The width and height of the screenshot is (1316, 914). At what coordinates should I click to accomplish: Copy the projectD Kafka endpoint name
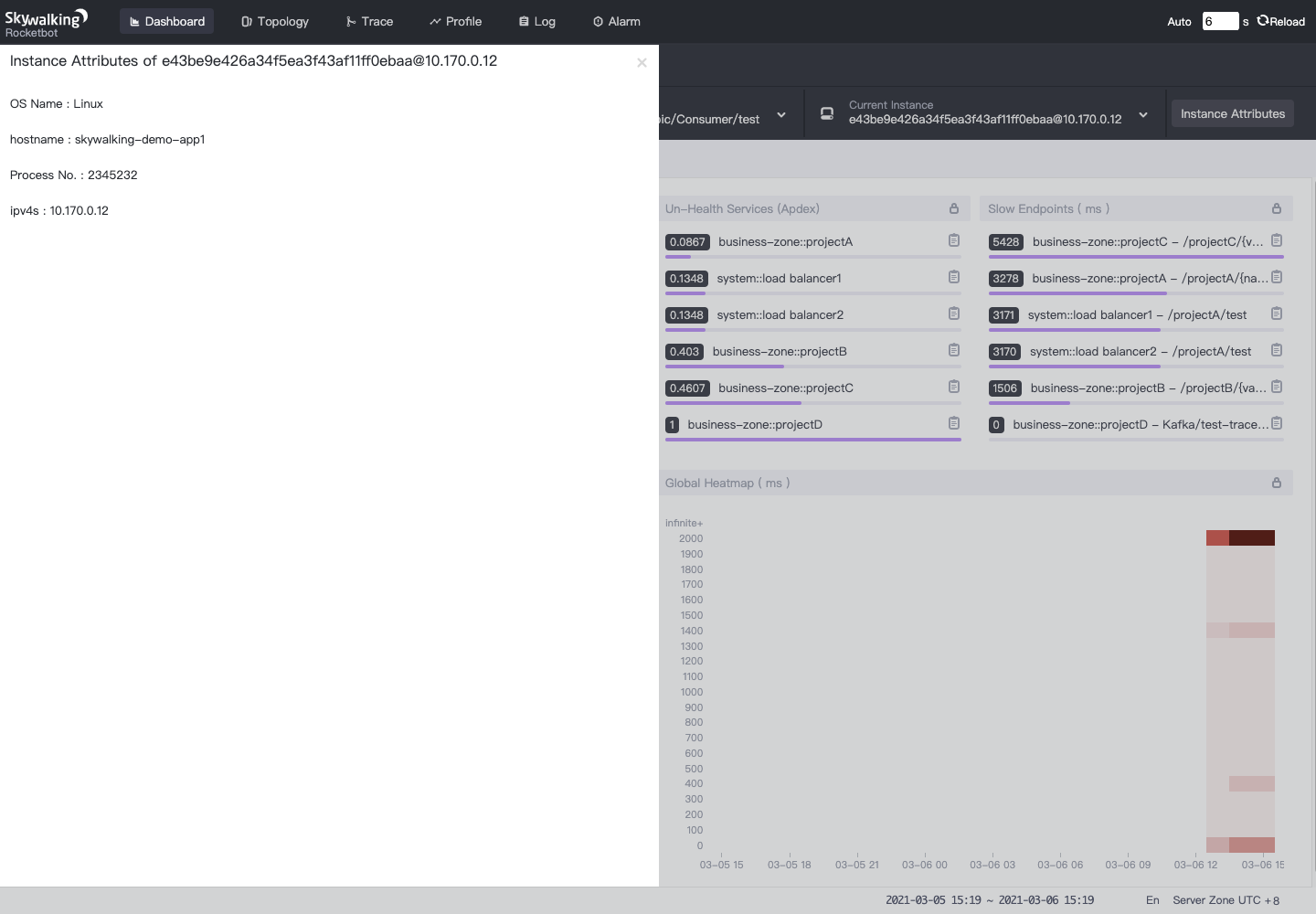click(1277, 423)
